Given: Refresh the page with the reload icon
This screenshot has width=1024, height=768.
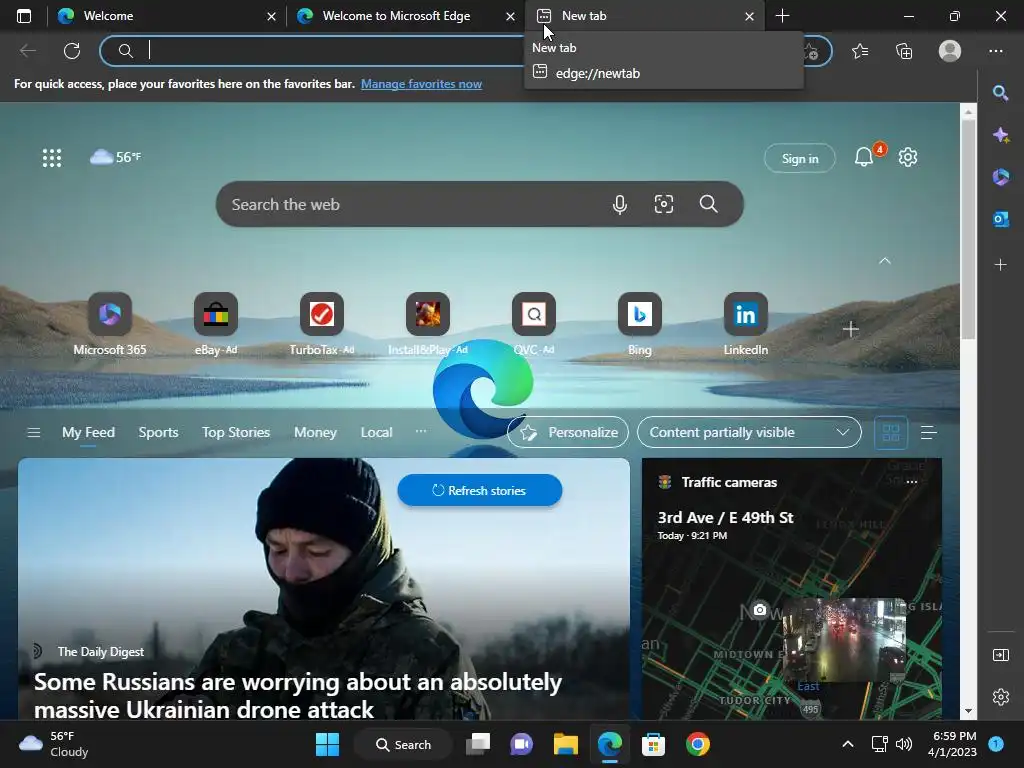Looking at the screenshot, I should 72,51.
